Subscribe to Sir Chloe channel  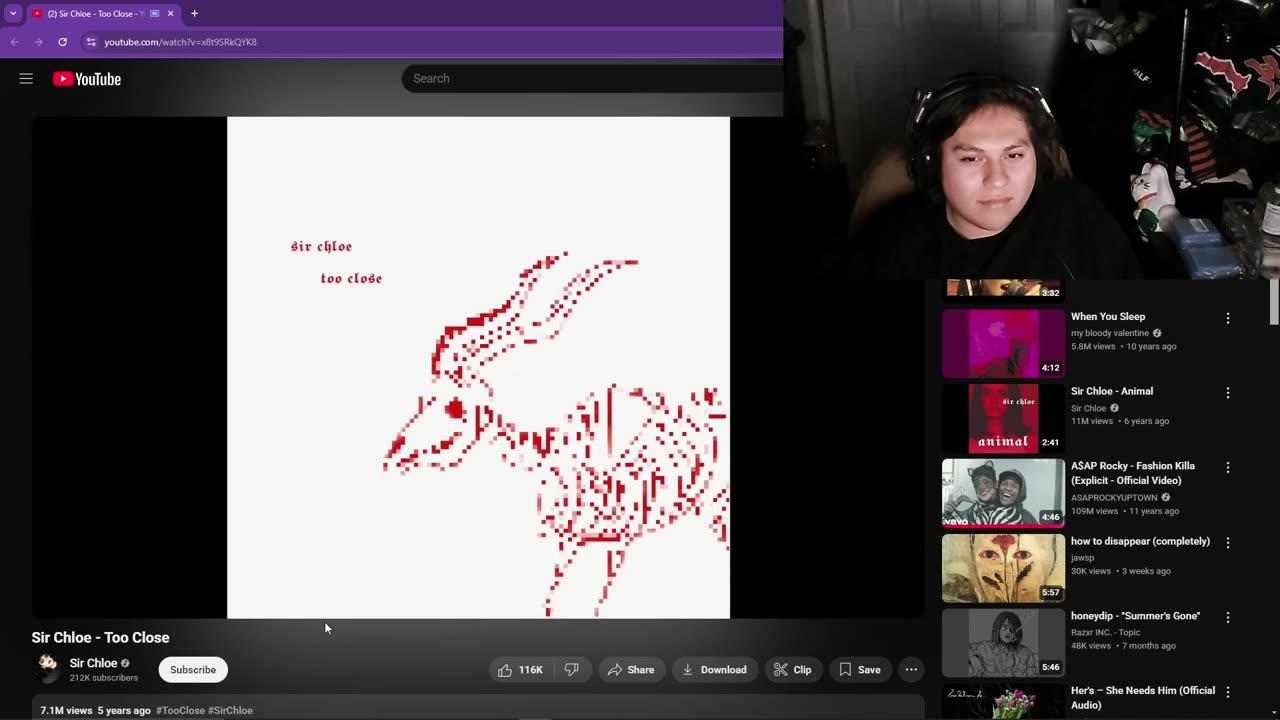(193, 670)
